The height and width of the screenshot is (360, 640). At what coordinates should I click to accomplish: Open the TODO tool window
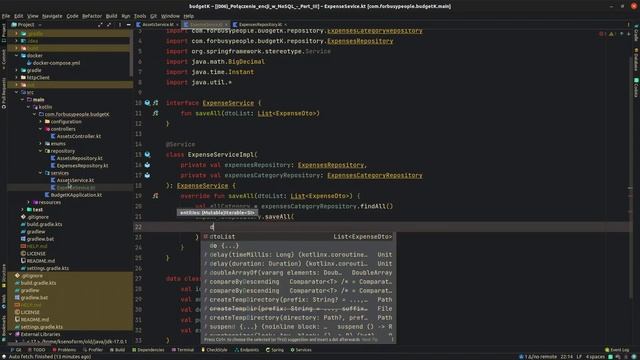click(37, 350)
